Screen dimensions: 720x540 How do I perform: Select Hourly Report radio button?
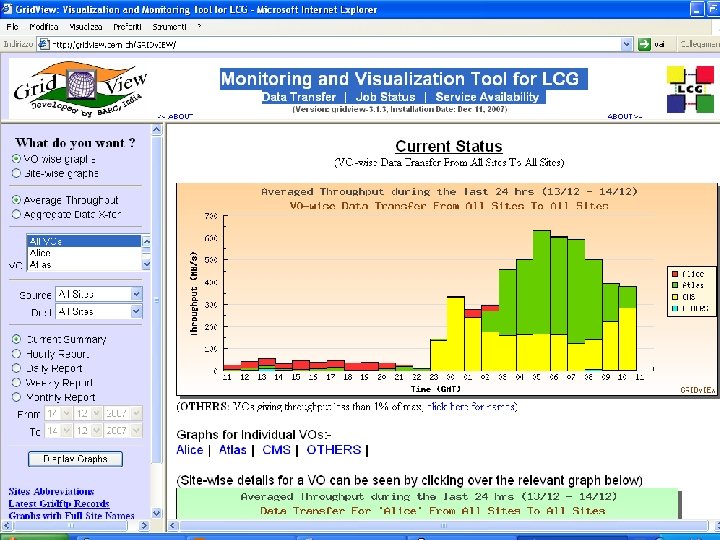(16, 354)
